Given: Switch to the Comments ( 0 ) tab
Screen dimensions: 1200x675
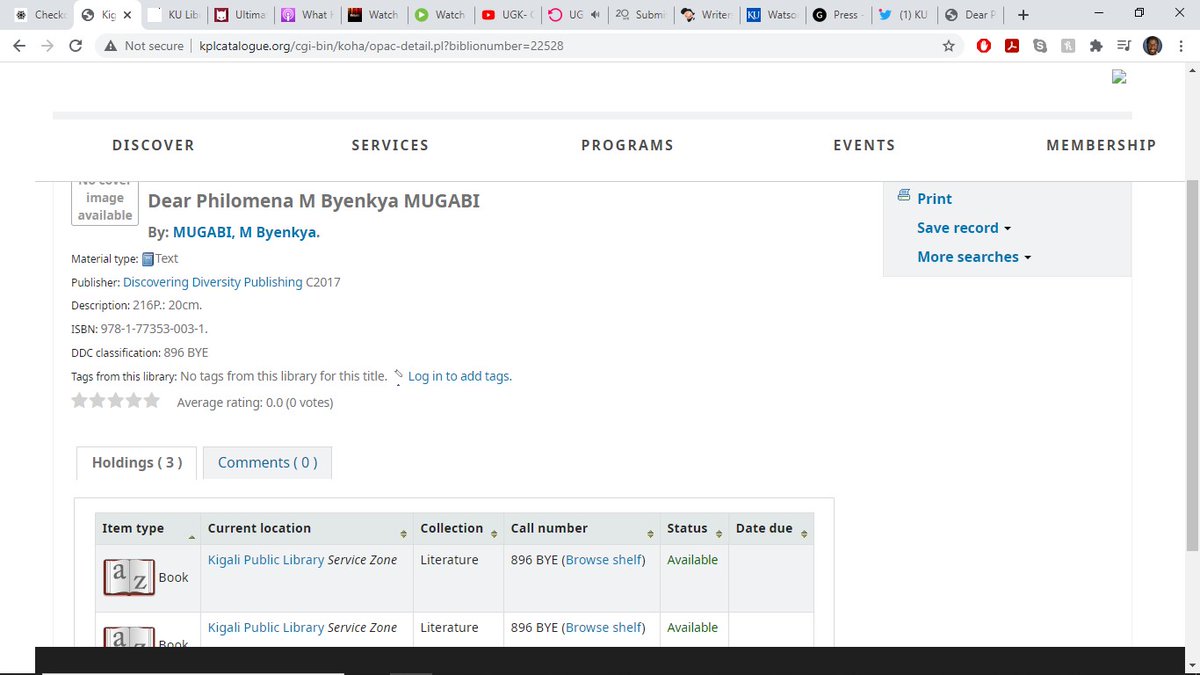Looking at the screenshot, I should [x=267, y=463].
